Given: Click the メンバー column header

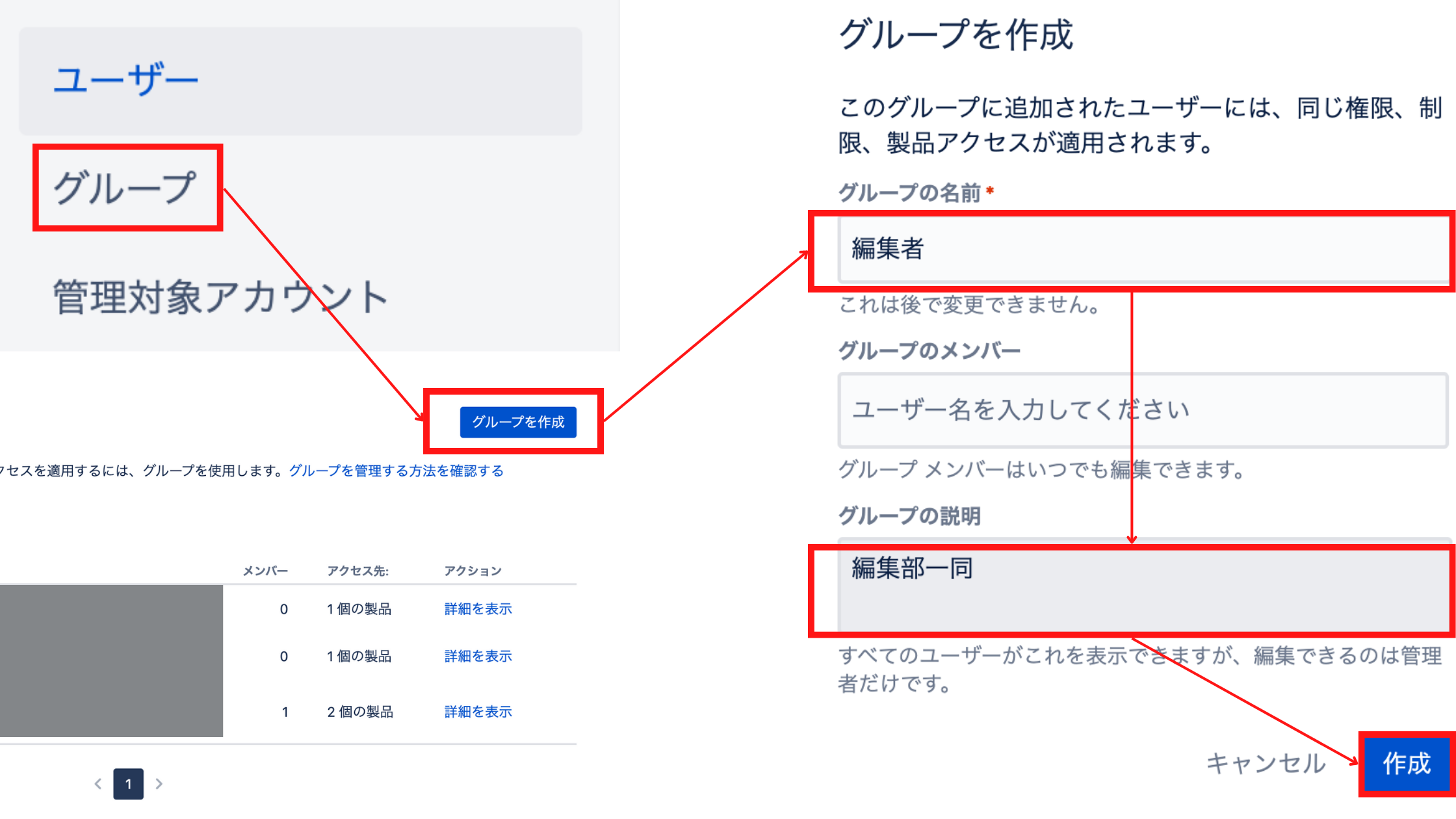Looking at the screenshot, I should click(265, 571).
